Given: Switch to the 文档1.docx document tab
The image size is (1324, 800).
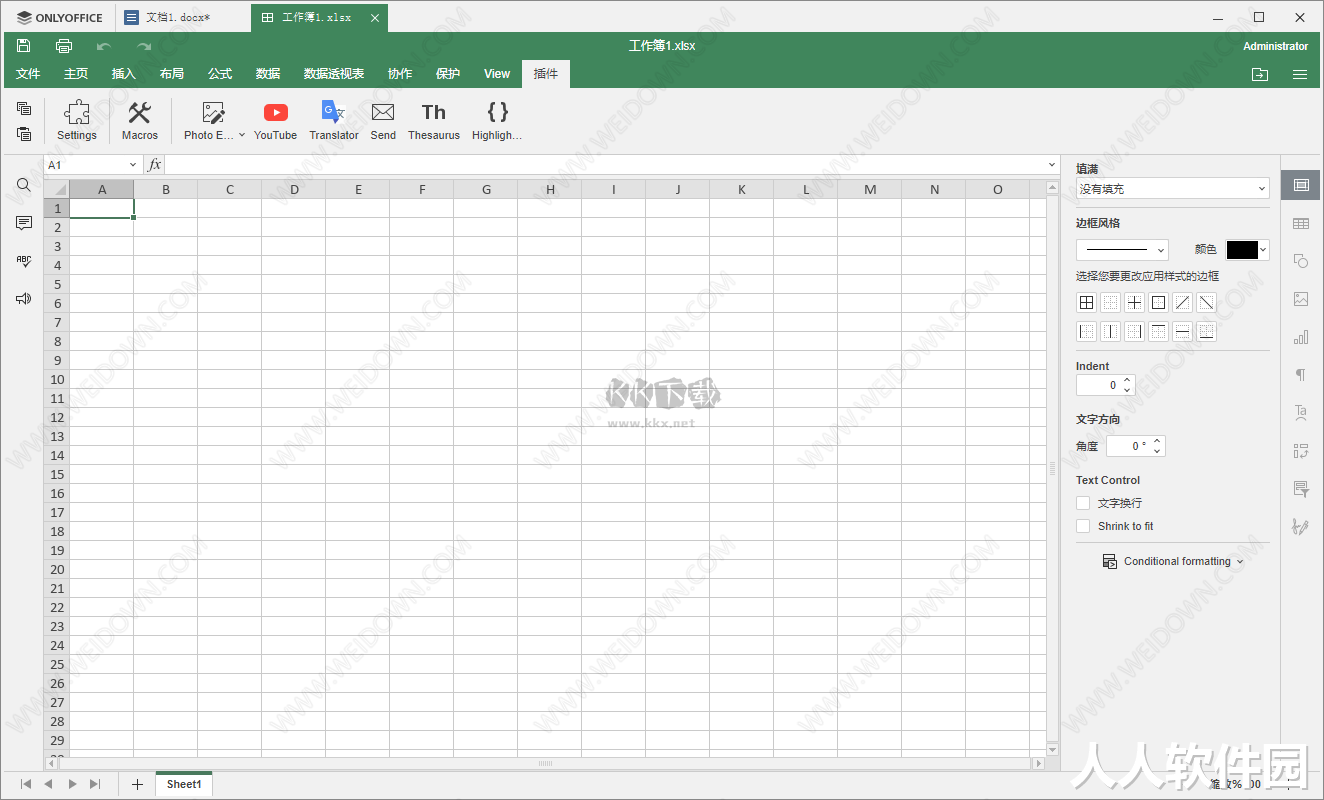Looking at the screenshot, I should coord(183,17).
